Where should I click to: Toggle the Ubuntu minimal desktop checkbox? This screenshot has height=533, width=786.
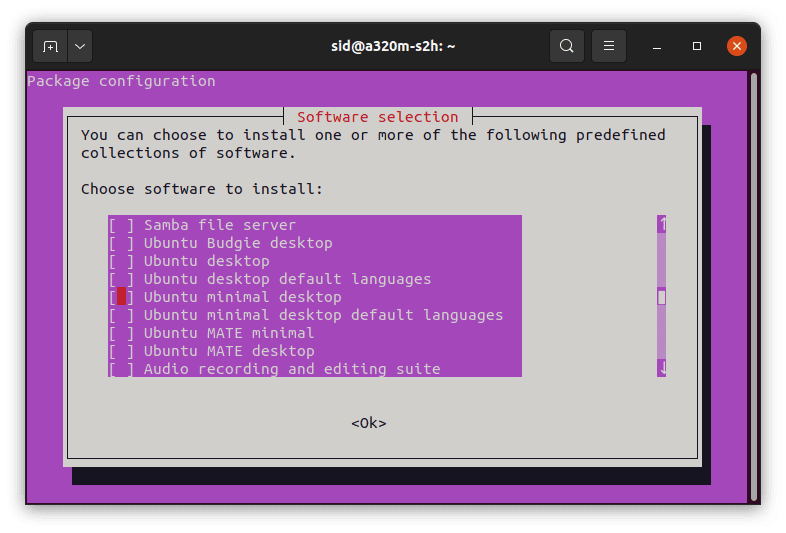(x=121, y=297)
